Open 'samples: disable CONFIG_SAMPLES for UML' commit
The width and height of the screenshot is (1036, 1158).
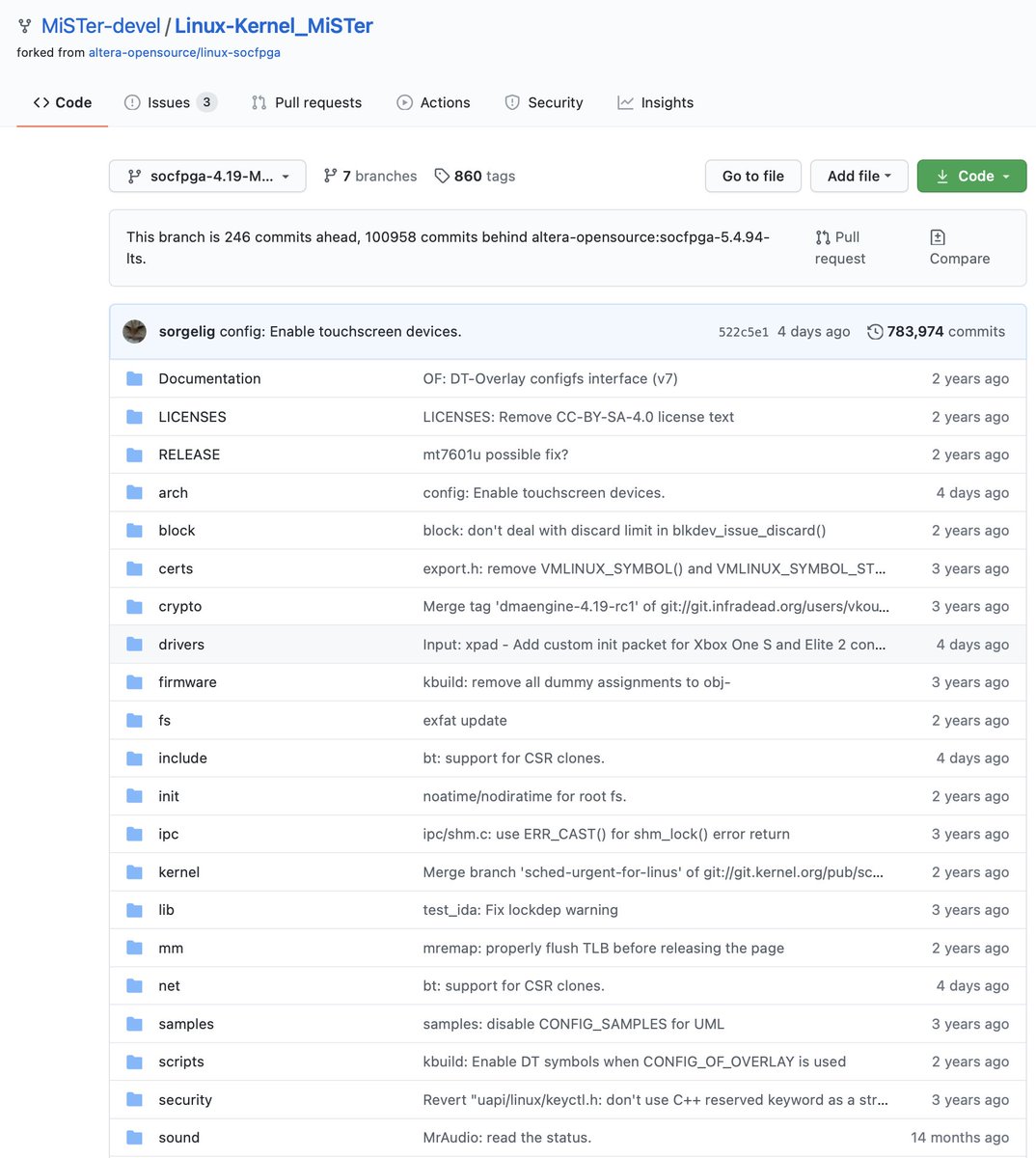[x=574, y=1024]
